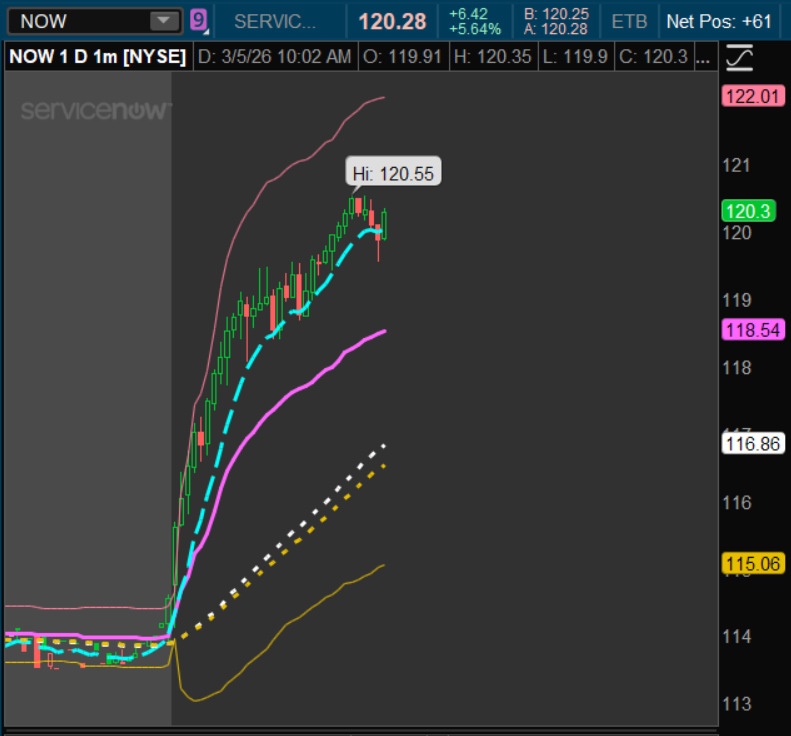Open the chart drawing tools icon
791x736 pixels.
[740, 58]
